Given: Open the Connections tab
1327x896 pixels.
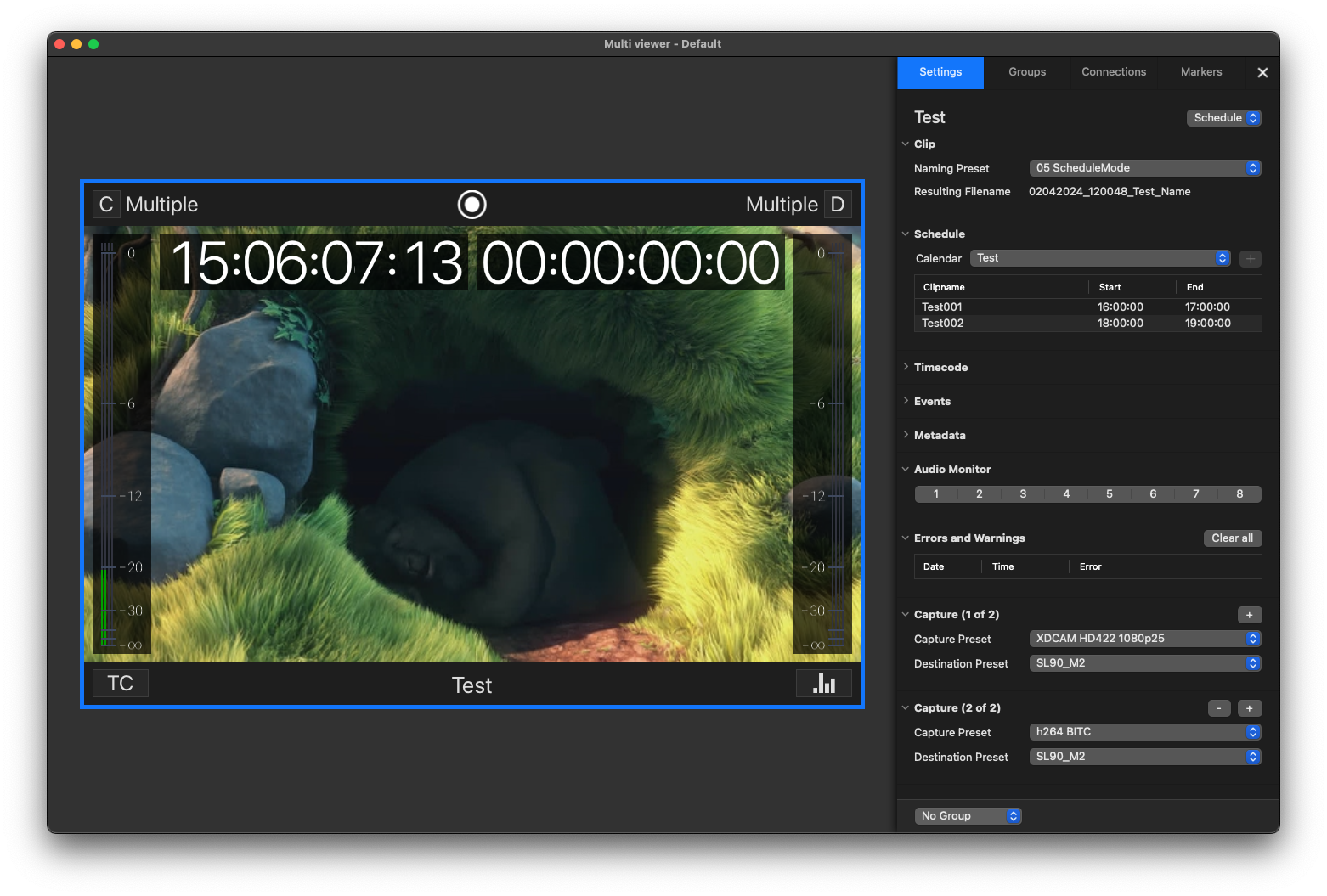Looking at the screenshot, I should tap(1114, 72).
